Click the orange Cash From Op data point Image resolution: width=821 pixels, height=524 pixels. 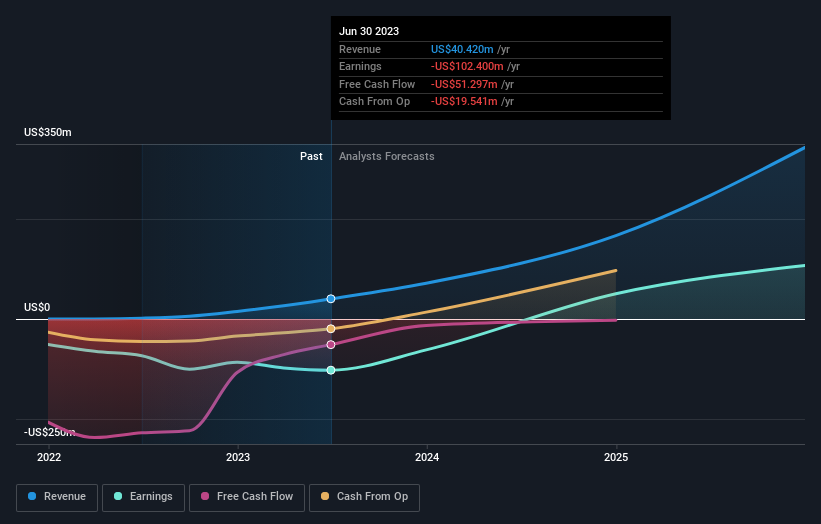pyautogui.click(x=331, y=329)
